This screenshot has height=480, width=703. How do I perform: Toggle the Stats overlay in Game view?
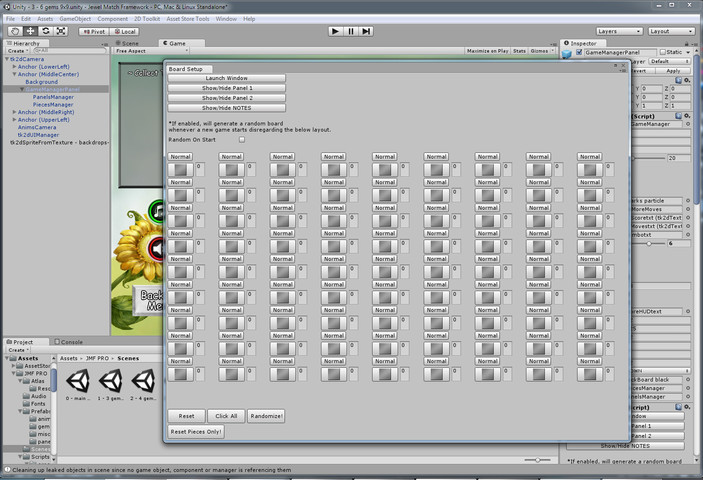[519, 51]
